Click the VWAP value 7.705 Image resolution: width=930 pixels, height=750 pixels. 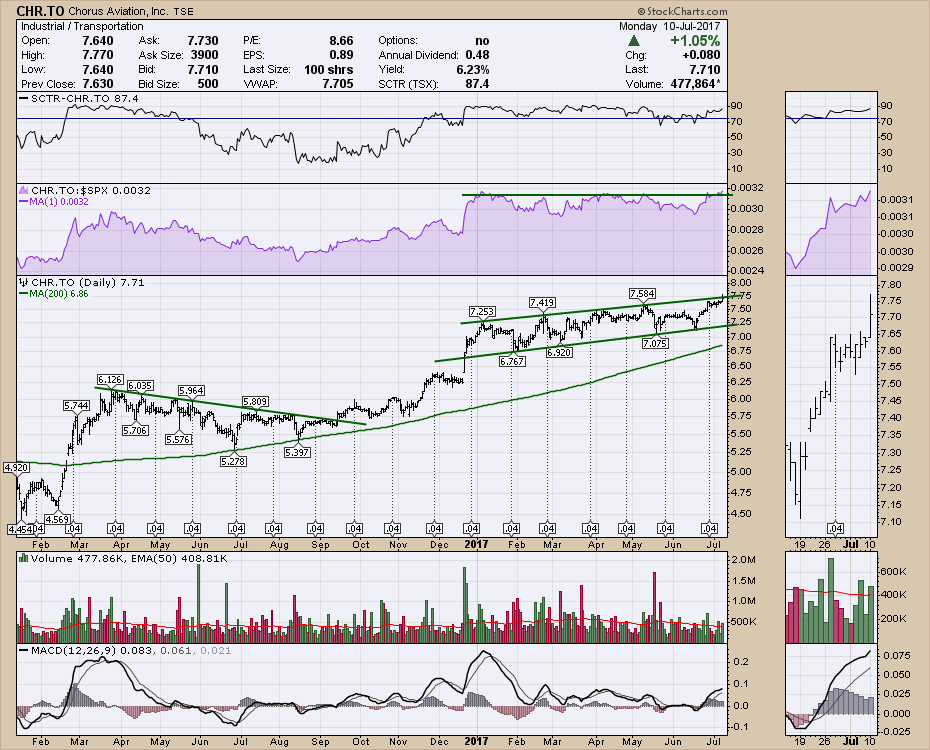coord(338,84)
